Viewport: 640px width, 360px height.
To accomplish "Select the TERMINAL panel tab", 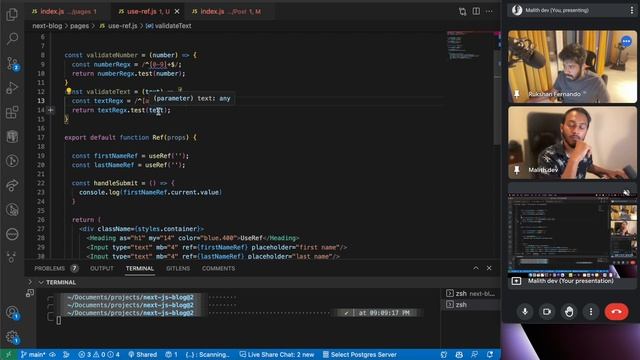I will point(140,268).
